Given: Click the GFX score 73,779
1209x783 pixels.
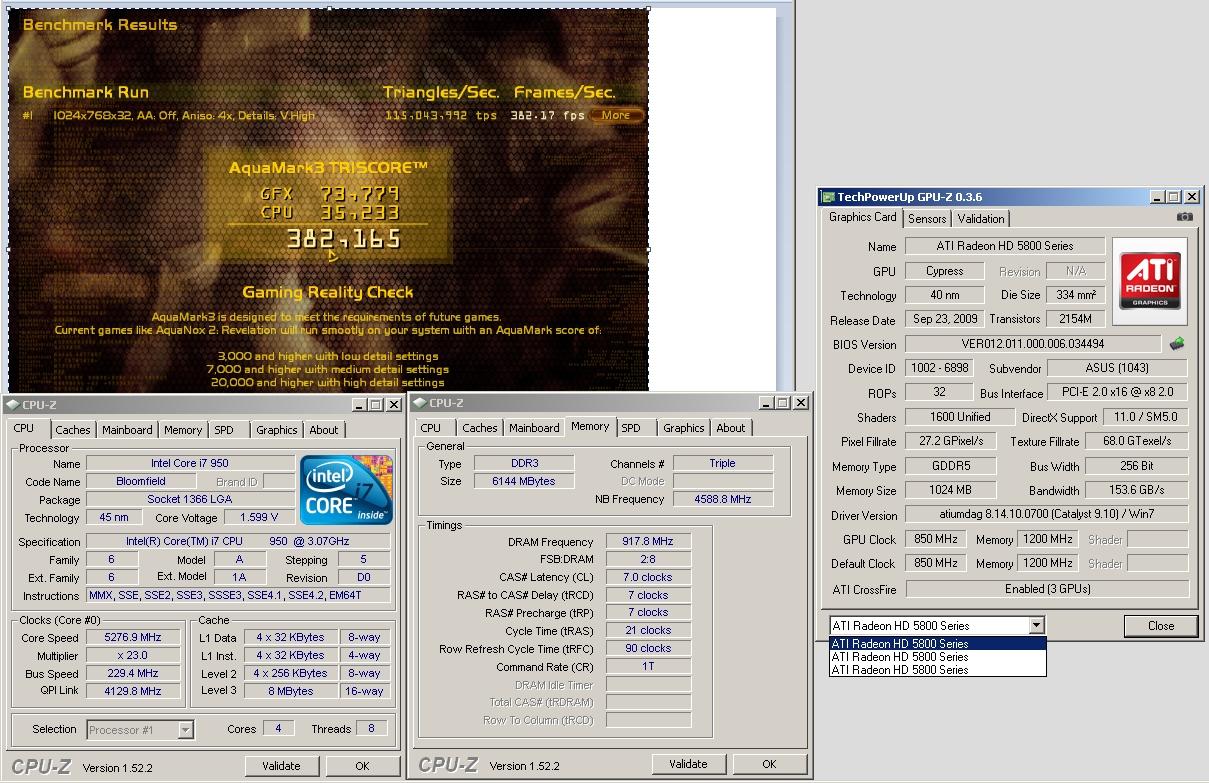Looking at the screenshot, I should pyautogui.click(x=360, y=194).
